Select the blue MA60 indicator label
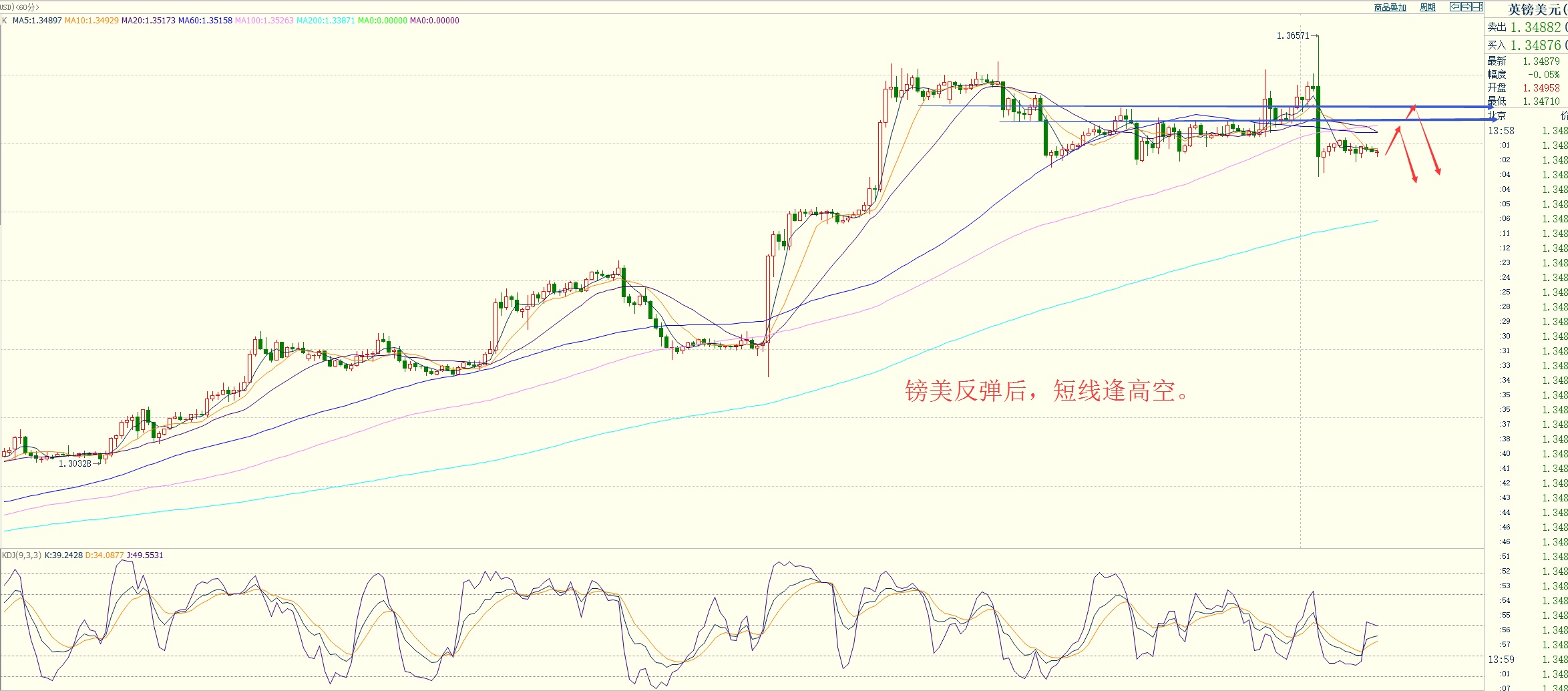1568x691 pixels. 205,21
